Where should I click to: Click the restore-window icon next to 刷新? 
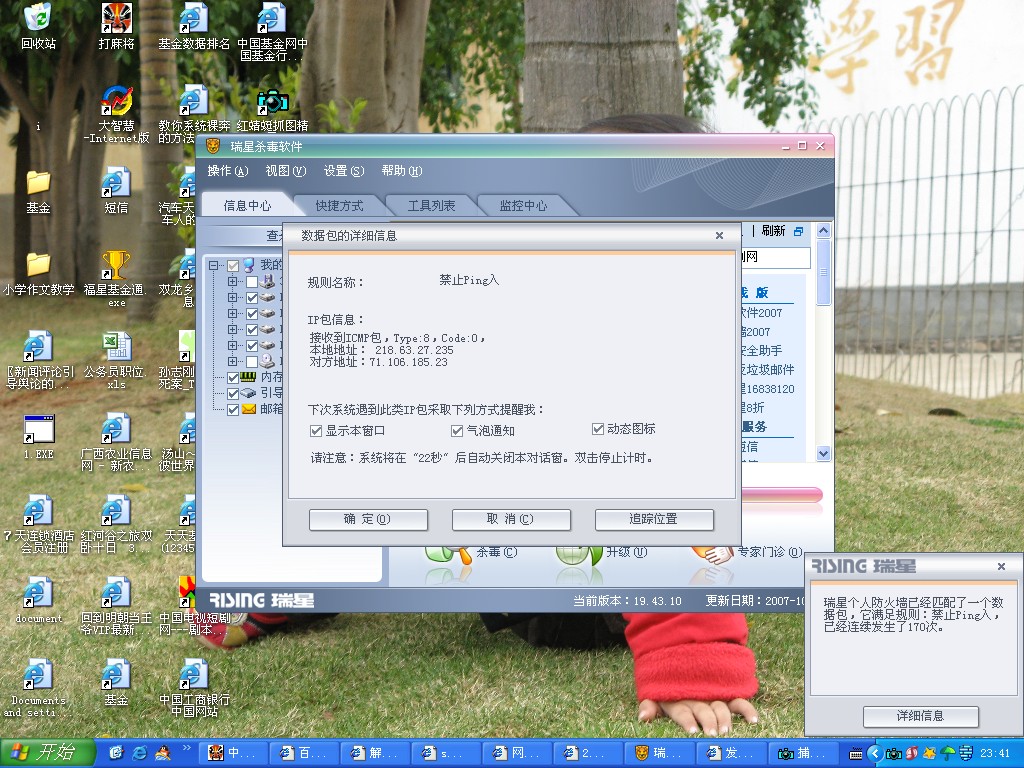tap(798, 231)
